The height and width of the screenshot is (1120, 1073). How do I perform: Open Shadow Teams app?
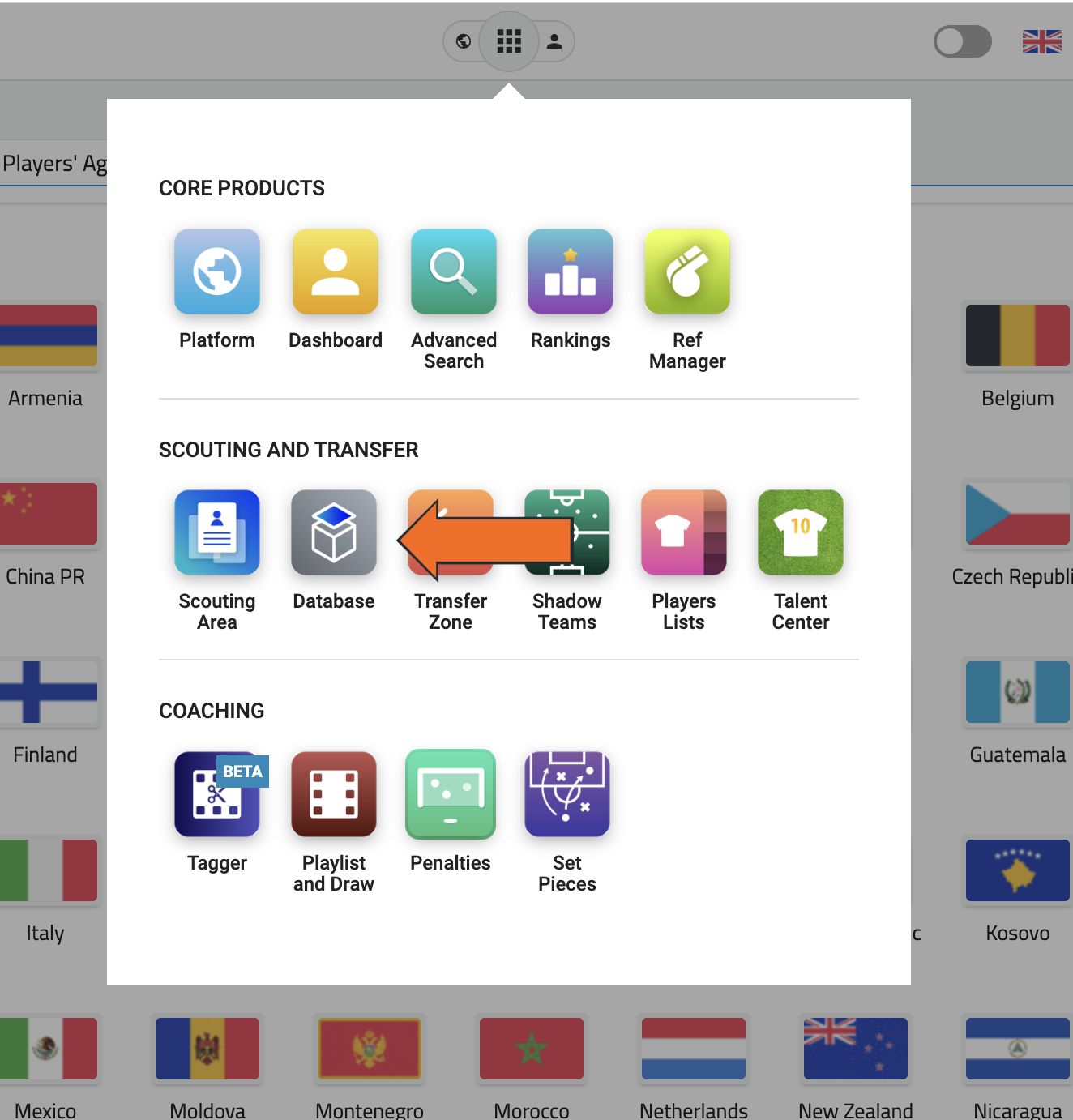click(x=567, y=532)
